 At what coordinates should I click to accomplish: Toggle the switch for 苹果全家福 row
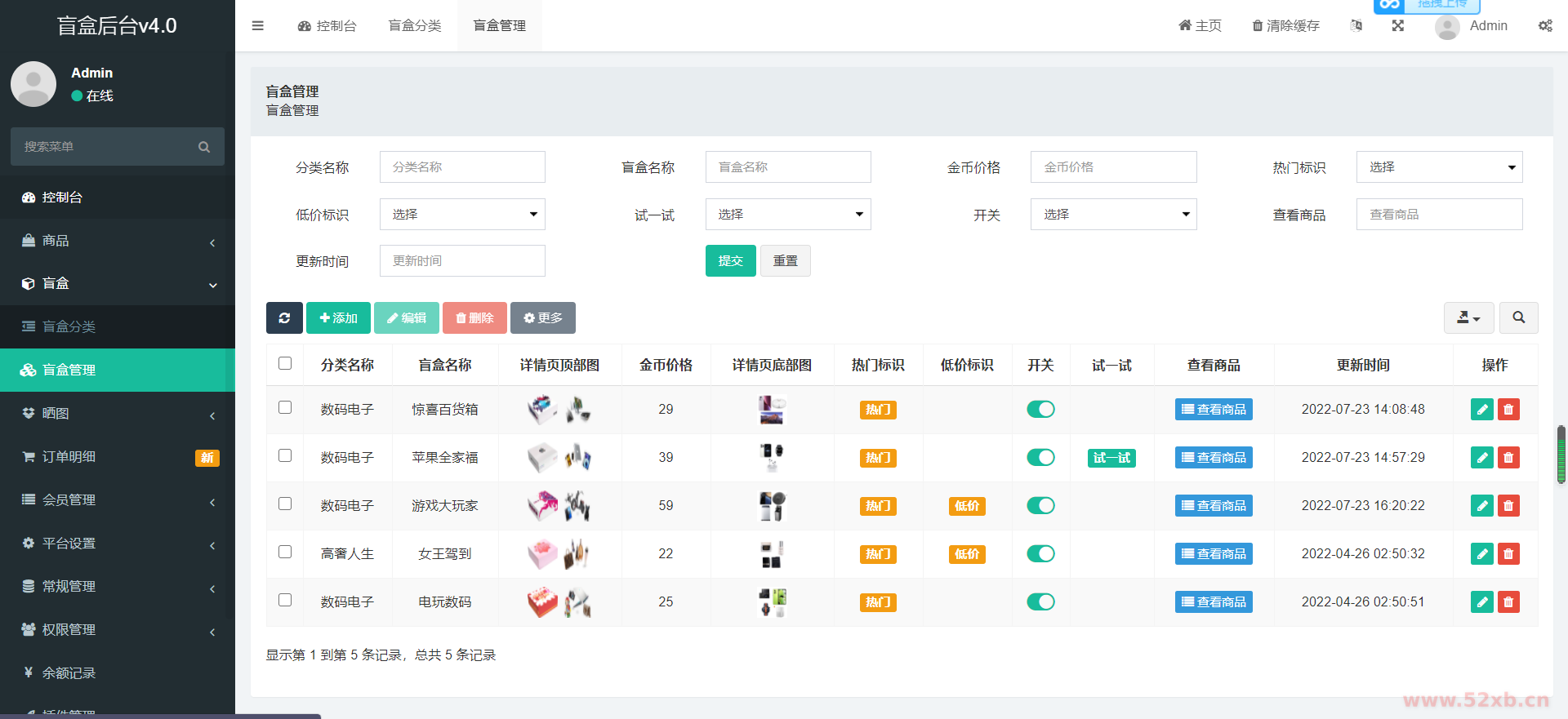tap(1040, 458)
